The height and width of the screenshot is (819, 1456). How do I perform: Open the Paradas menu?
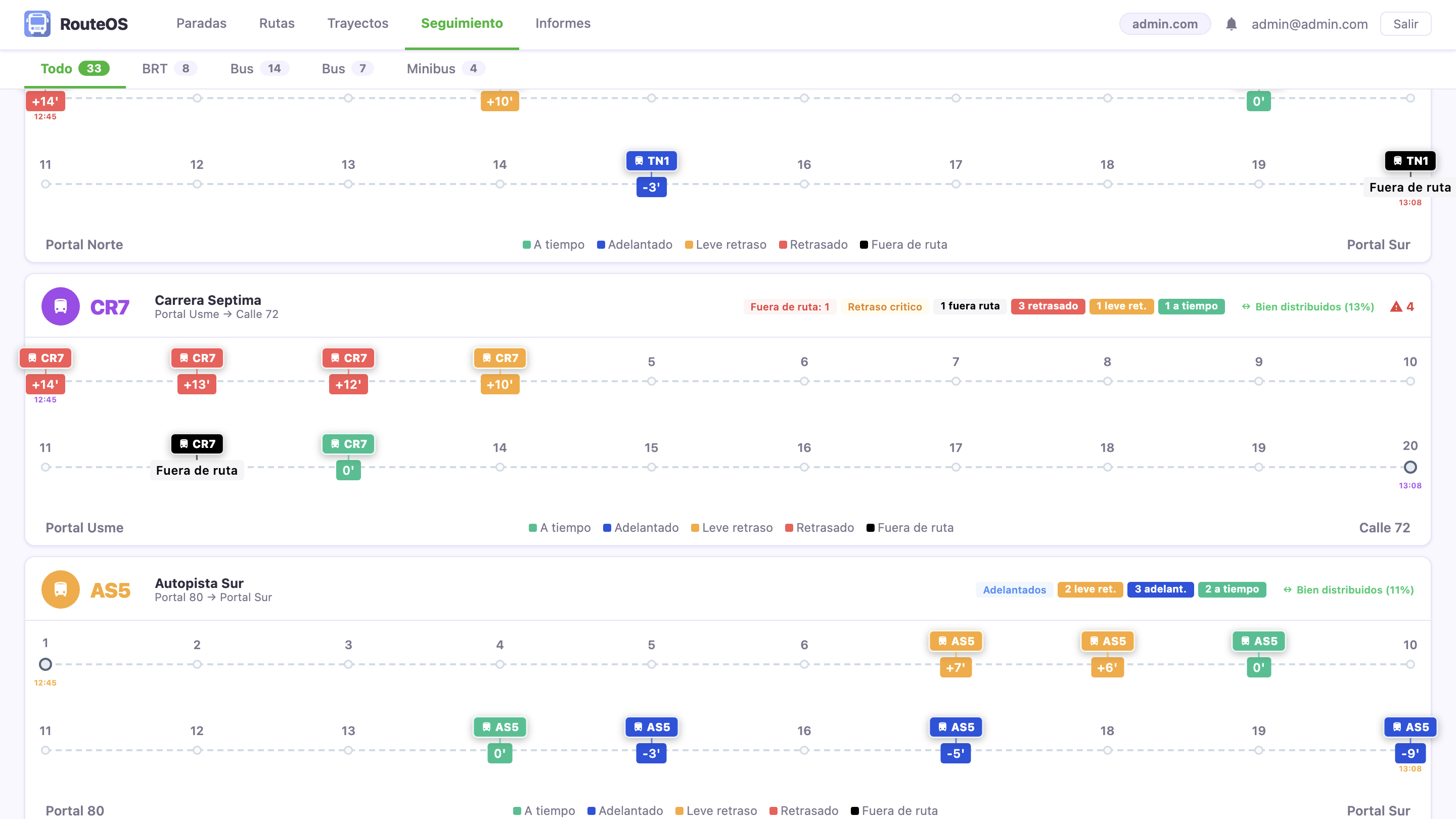(201, 23)
